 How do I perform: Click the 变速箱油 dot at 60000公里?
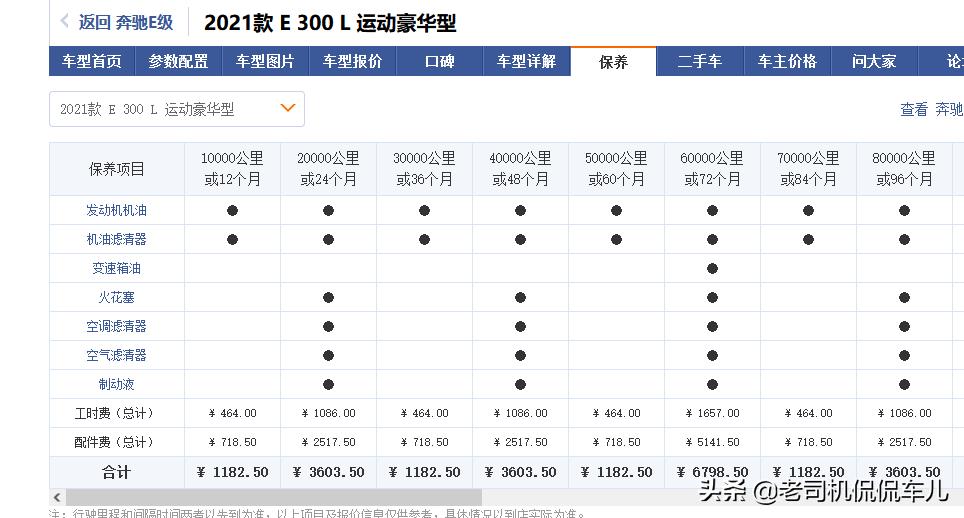[712, 268]
